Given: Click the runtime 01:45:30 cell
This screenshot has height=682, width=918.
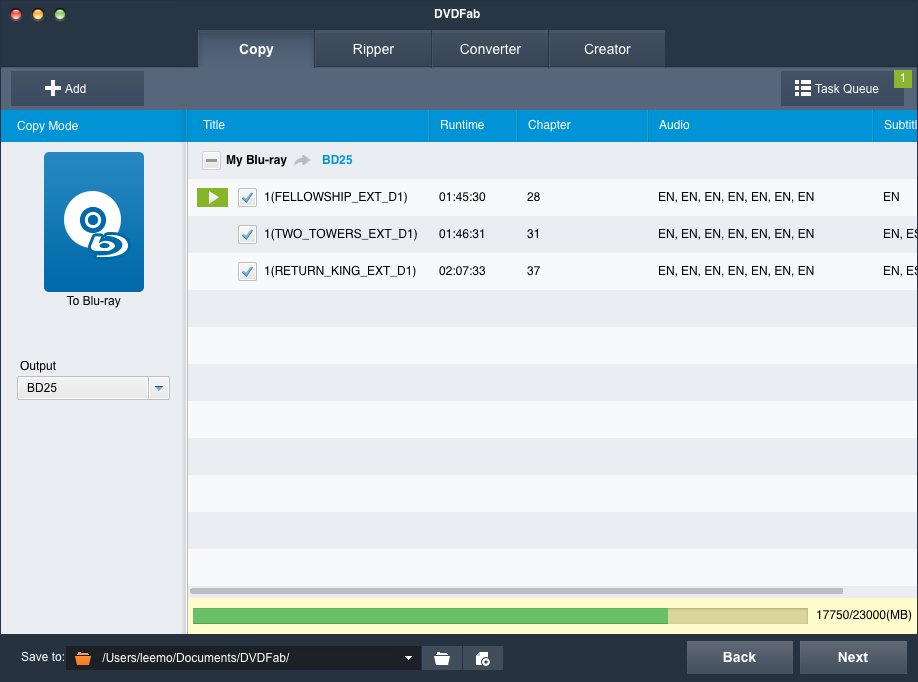Looking at the screenshot, I should coord(462,197).
